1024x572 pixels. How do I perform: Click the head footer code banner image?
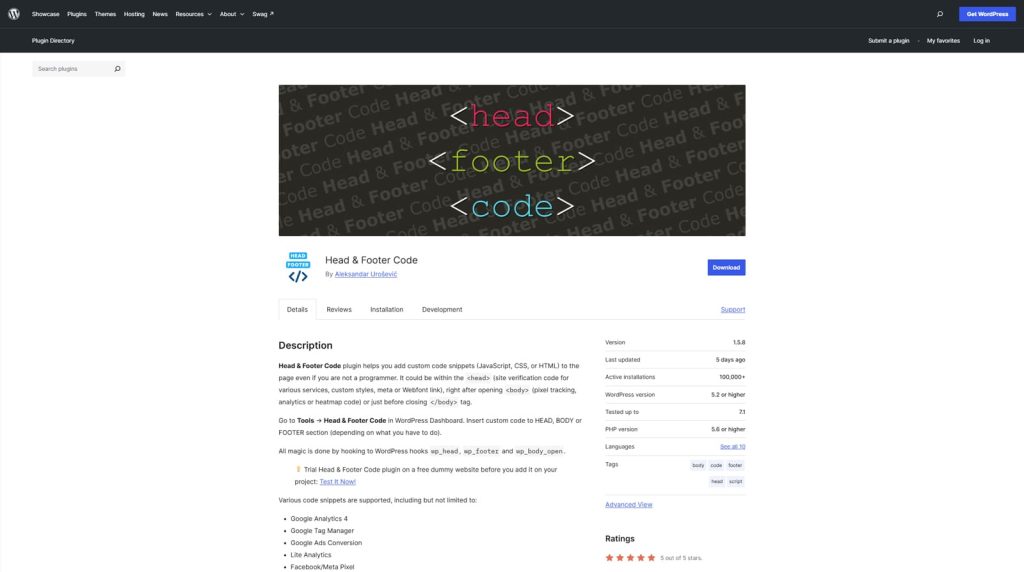pyautogui.click(x=512, y=160)
